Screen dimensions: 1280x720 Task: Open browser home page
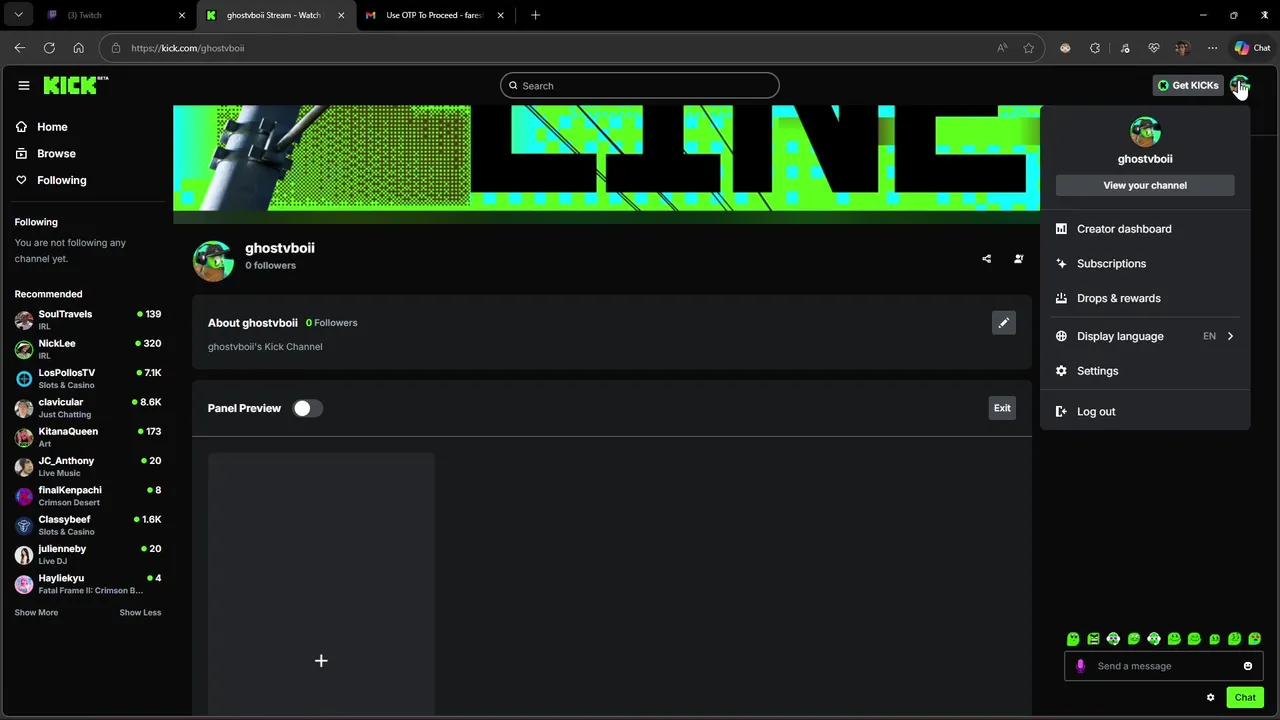point(78,48)
